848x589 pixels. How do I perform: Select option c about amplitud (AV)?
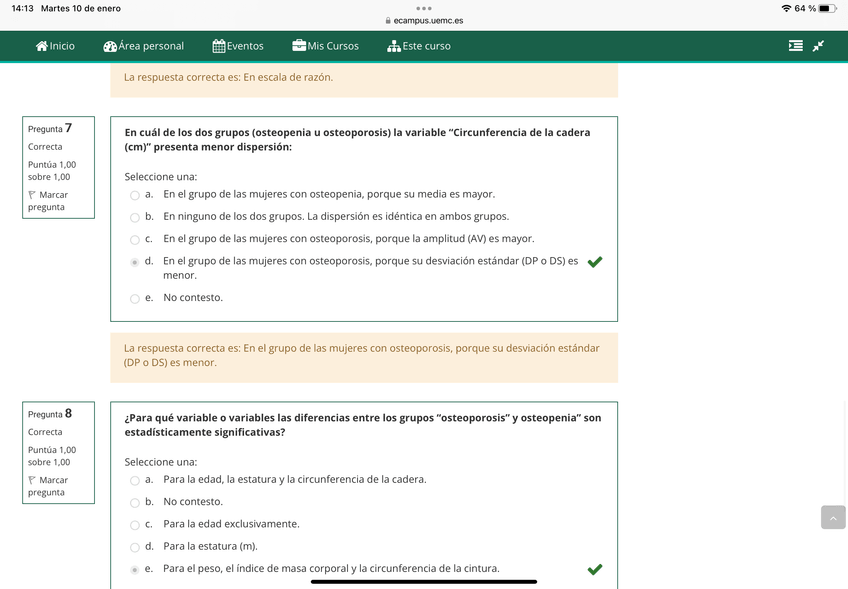135,240
